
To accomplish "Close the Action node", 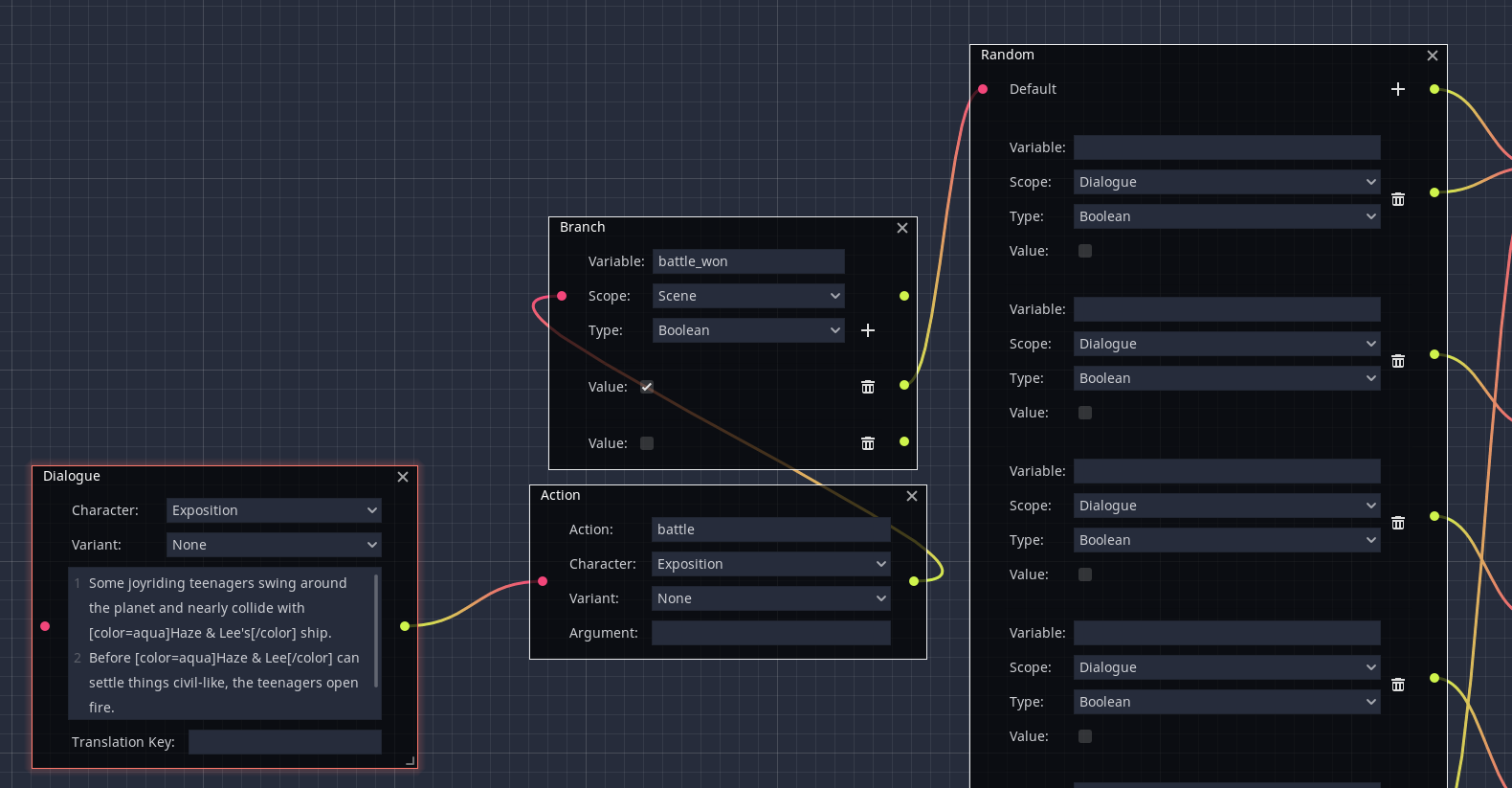I will 912,496.
